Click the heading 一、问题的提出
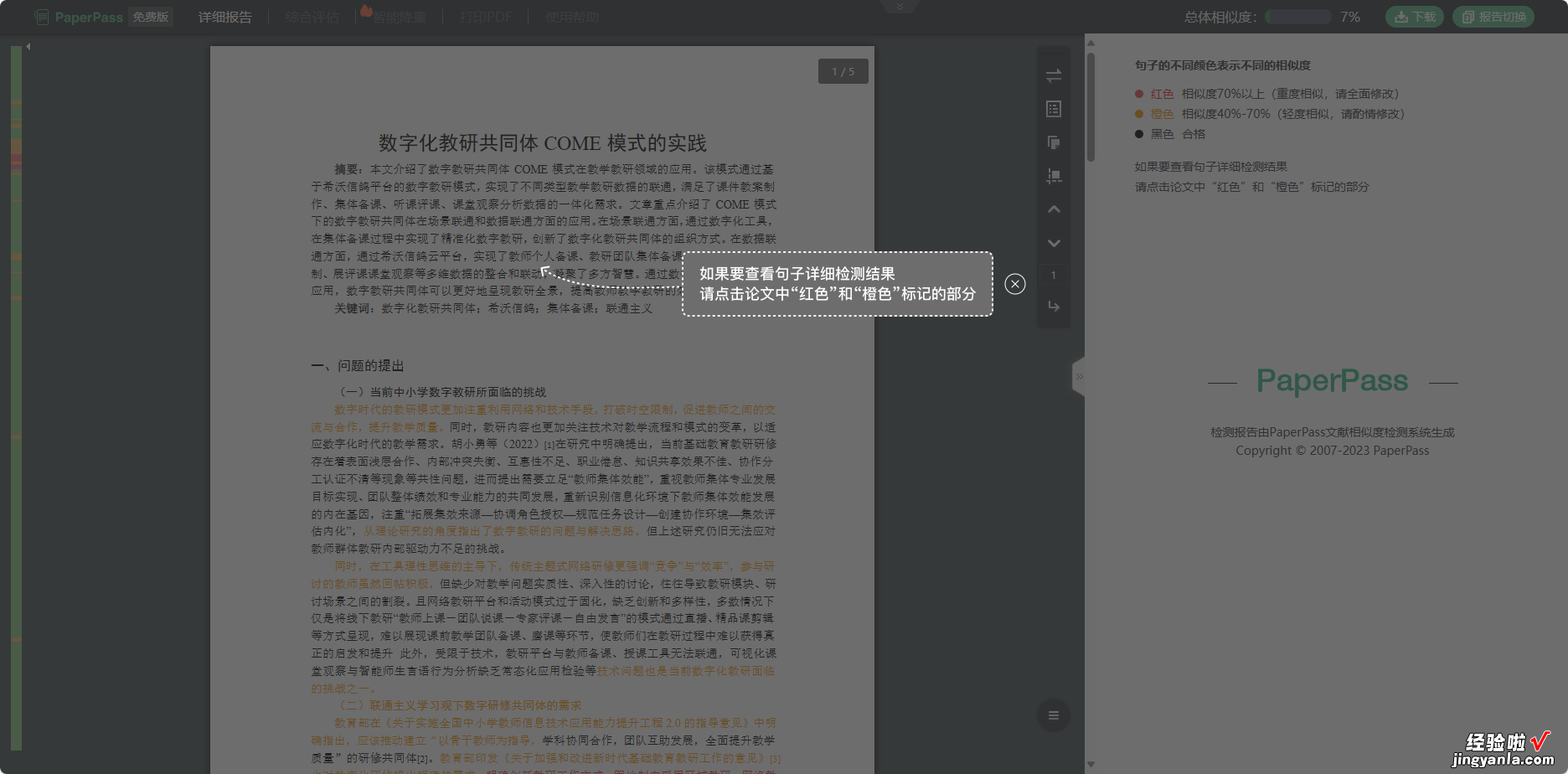Viewport: 1568px width, 774px height. (x=358, y=366)
